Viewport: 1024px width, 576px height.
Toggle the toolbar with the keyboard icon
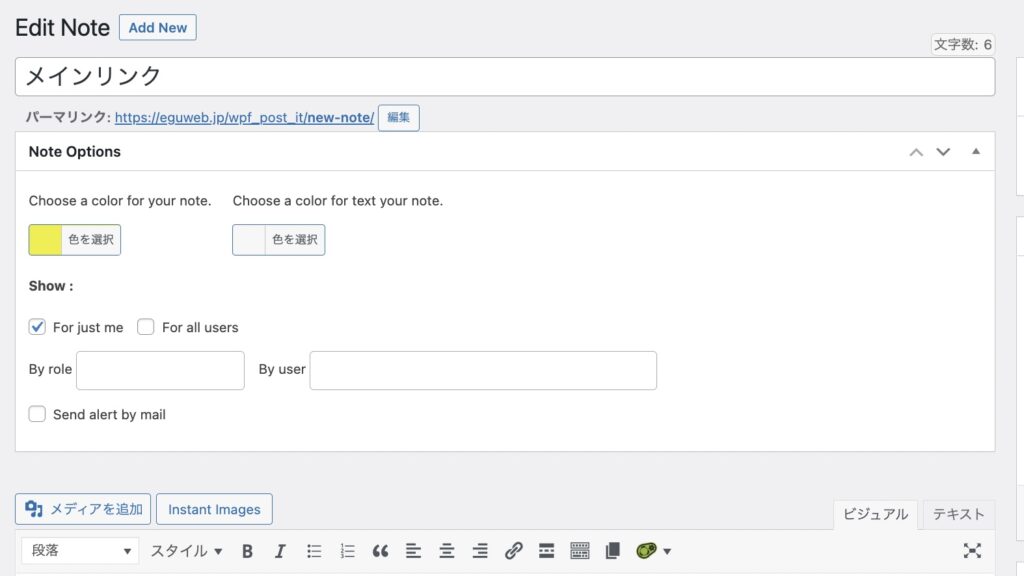[580, 551]
